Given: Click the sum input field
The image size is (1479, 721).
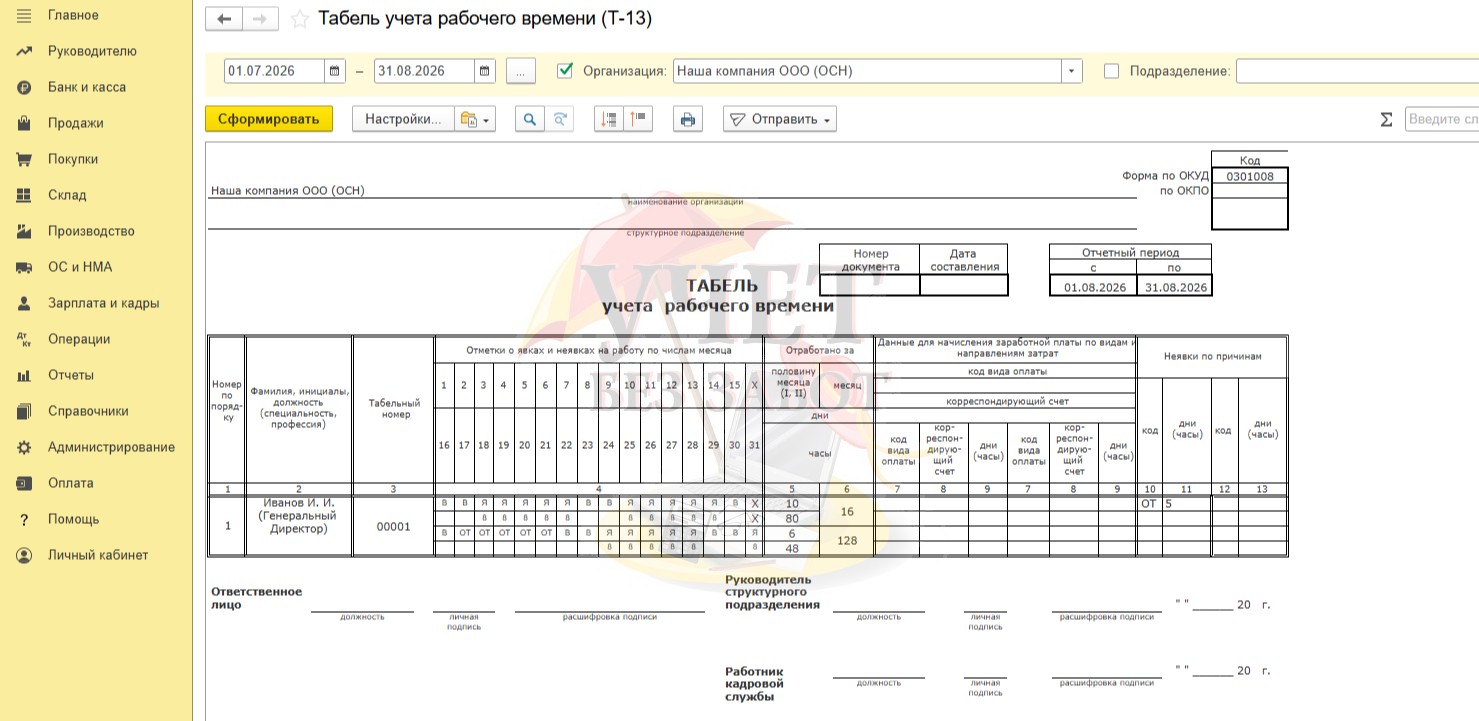Looking at the screenshot, I should (x=1442, y=119).
